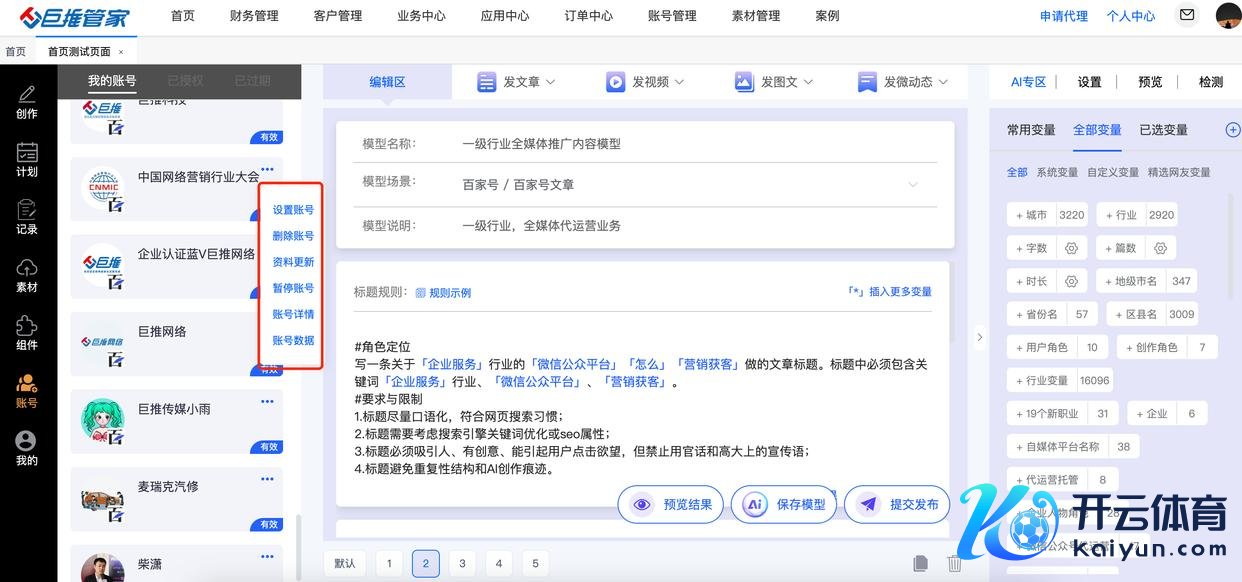Viewport: 1242px width, 582px height.
Task: Click three-dot menu for 巨推传媒小雨 account
Action: [x=267, y=402]
